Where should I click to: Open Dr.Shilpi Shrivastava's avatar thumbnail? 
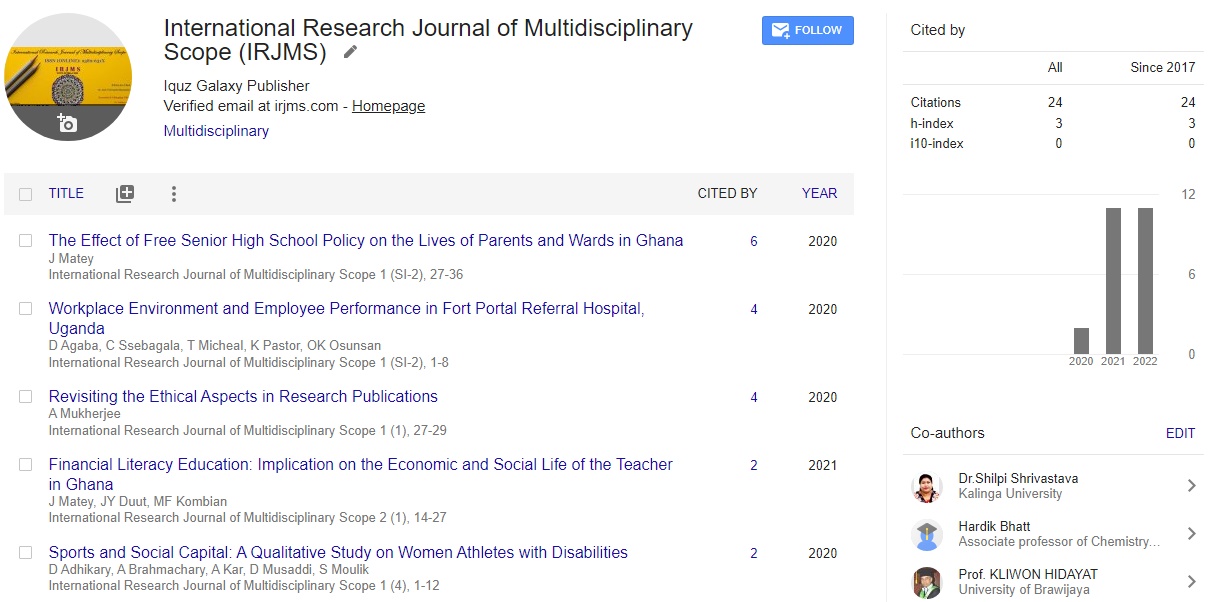pyautogui.click(x=926, y=485)
